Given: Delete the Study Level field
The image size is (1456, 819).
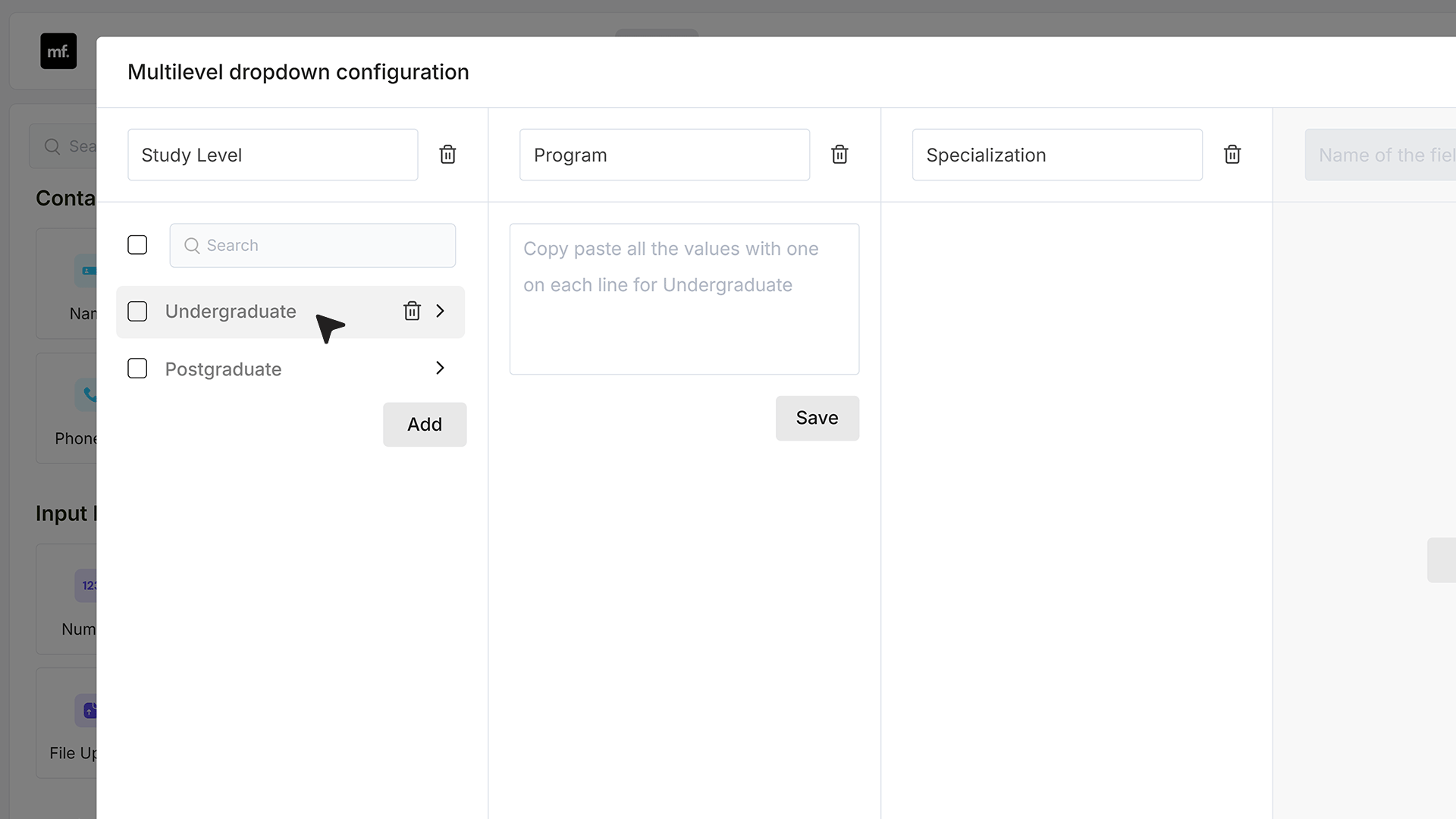Looking at the screenshot, I should (x=447, y=155).
